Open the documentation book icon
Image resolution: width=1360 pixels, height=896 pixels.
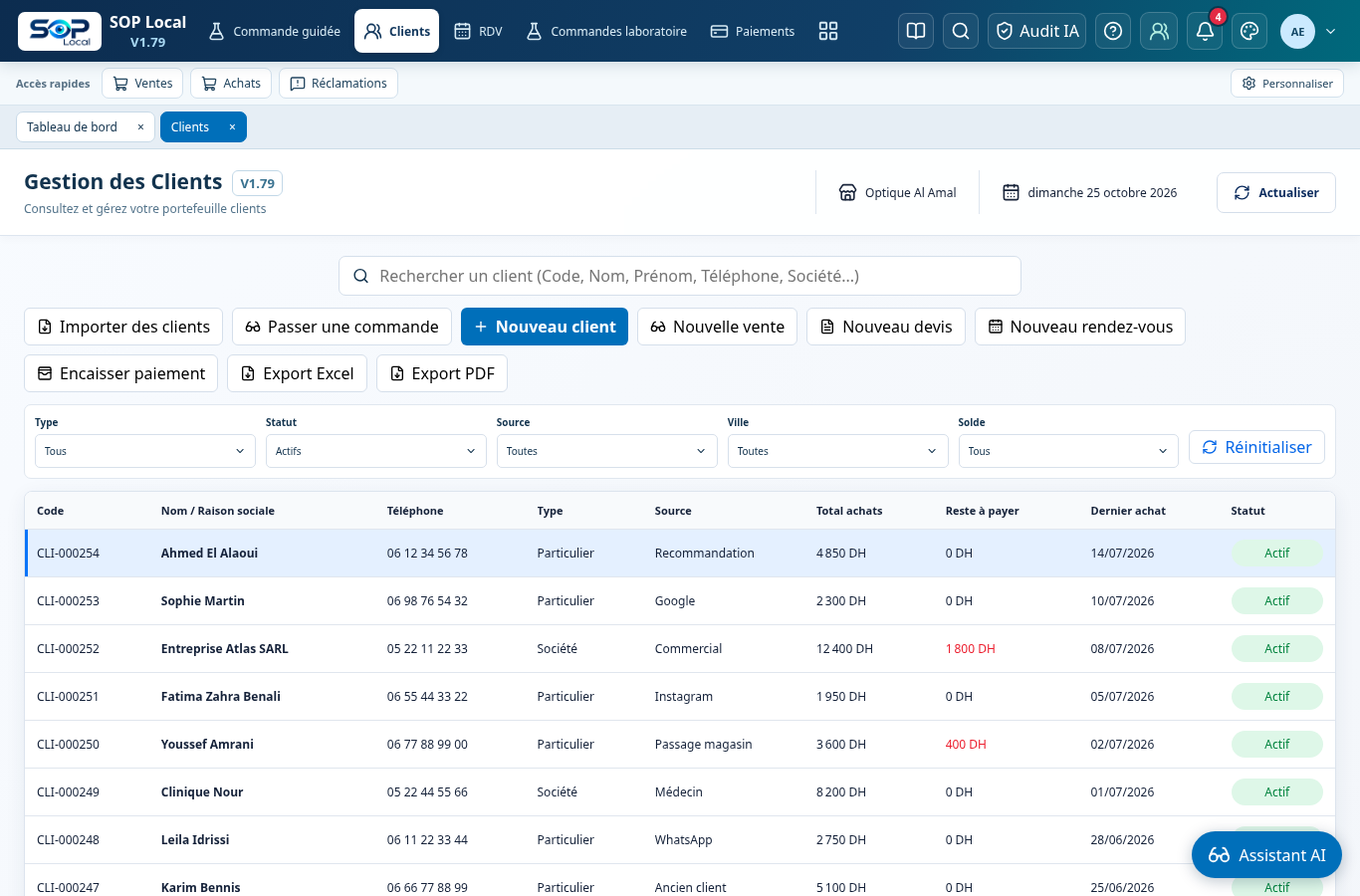pyautogui.click(x=916, y=31)
